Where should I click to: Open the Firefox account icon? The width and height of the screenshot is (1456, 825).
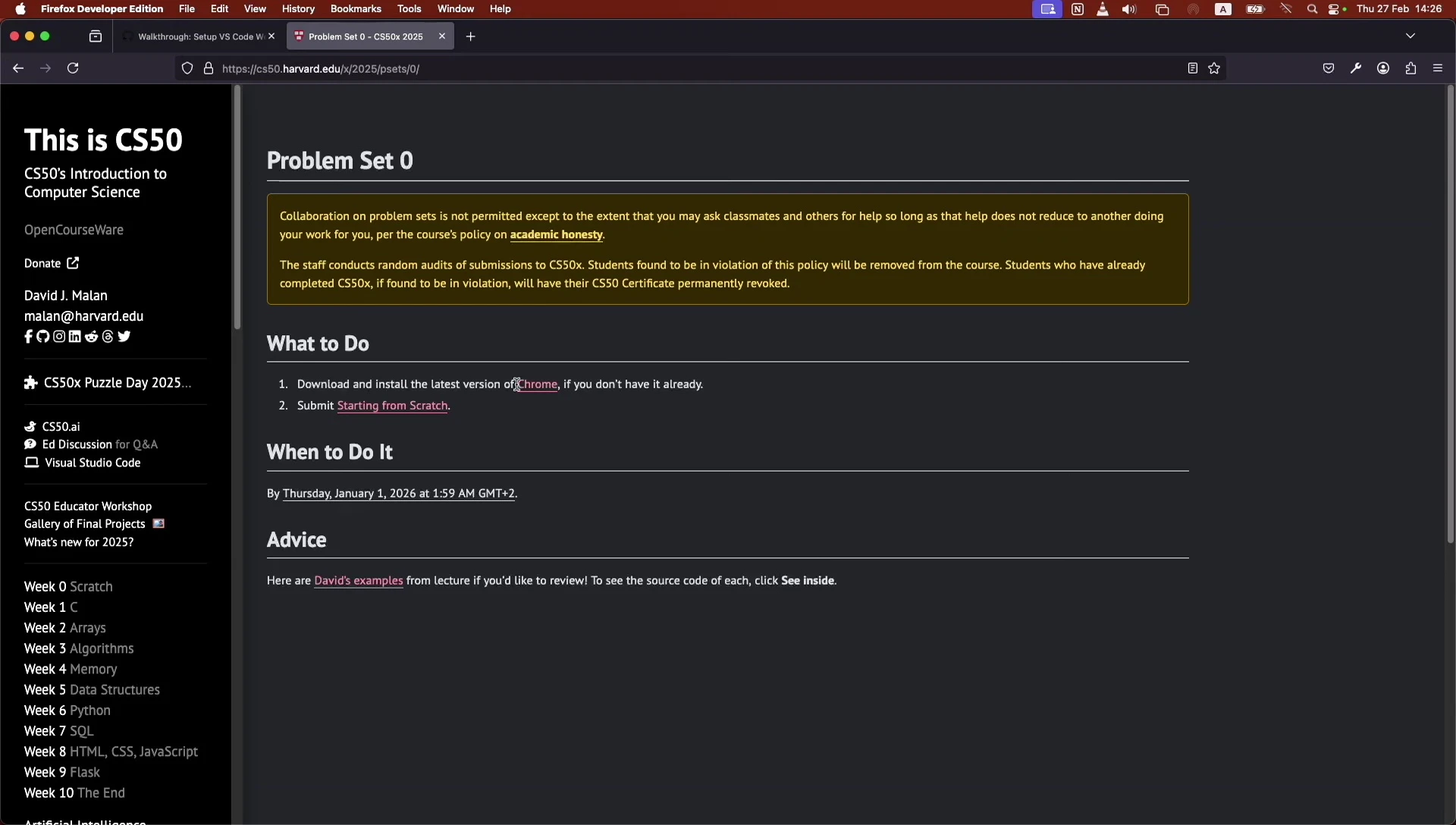tap(1383, 68)
